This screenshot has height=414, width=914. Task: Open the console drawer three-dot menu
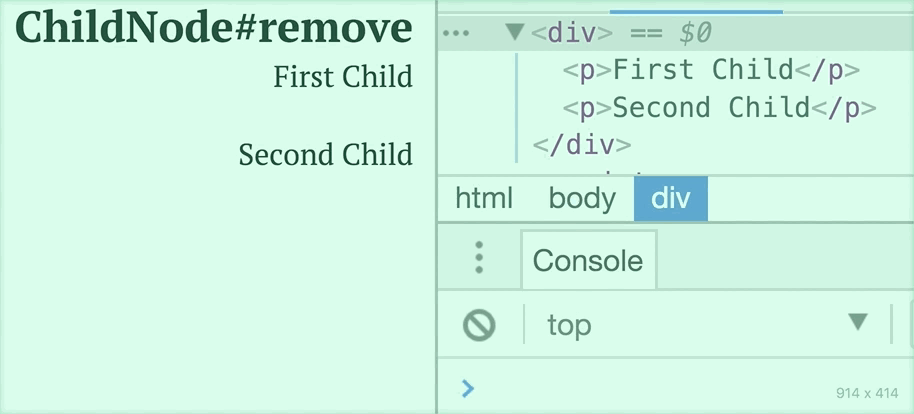point(479,257)
